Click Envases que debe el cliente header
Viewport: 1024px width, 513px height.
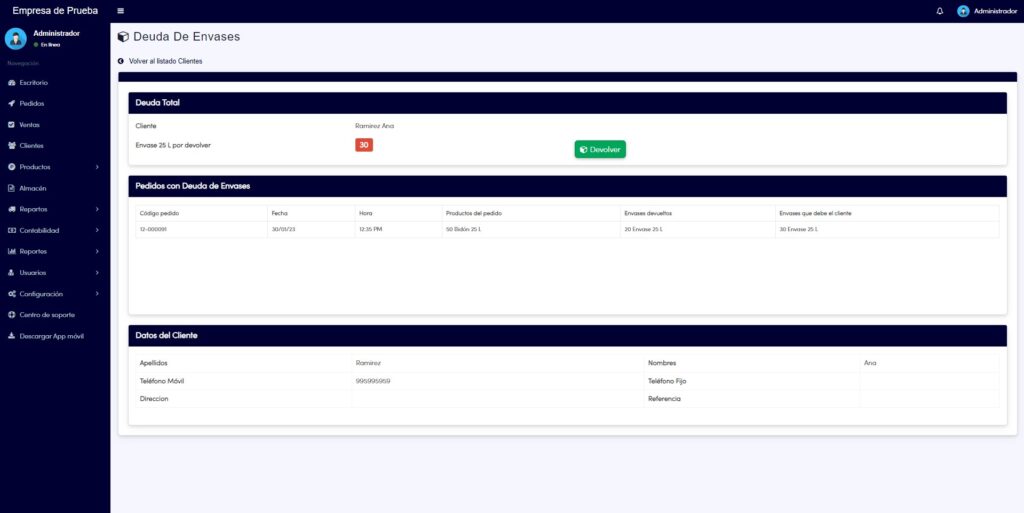pyautogui.click(x=887, y=213)
